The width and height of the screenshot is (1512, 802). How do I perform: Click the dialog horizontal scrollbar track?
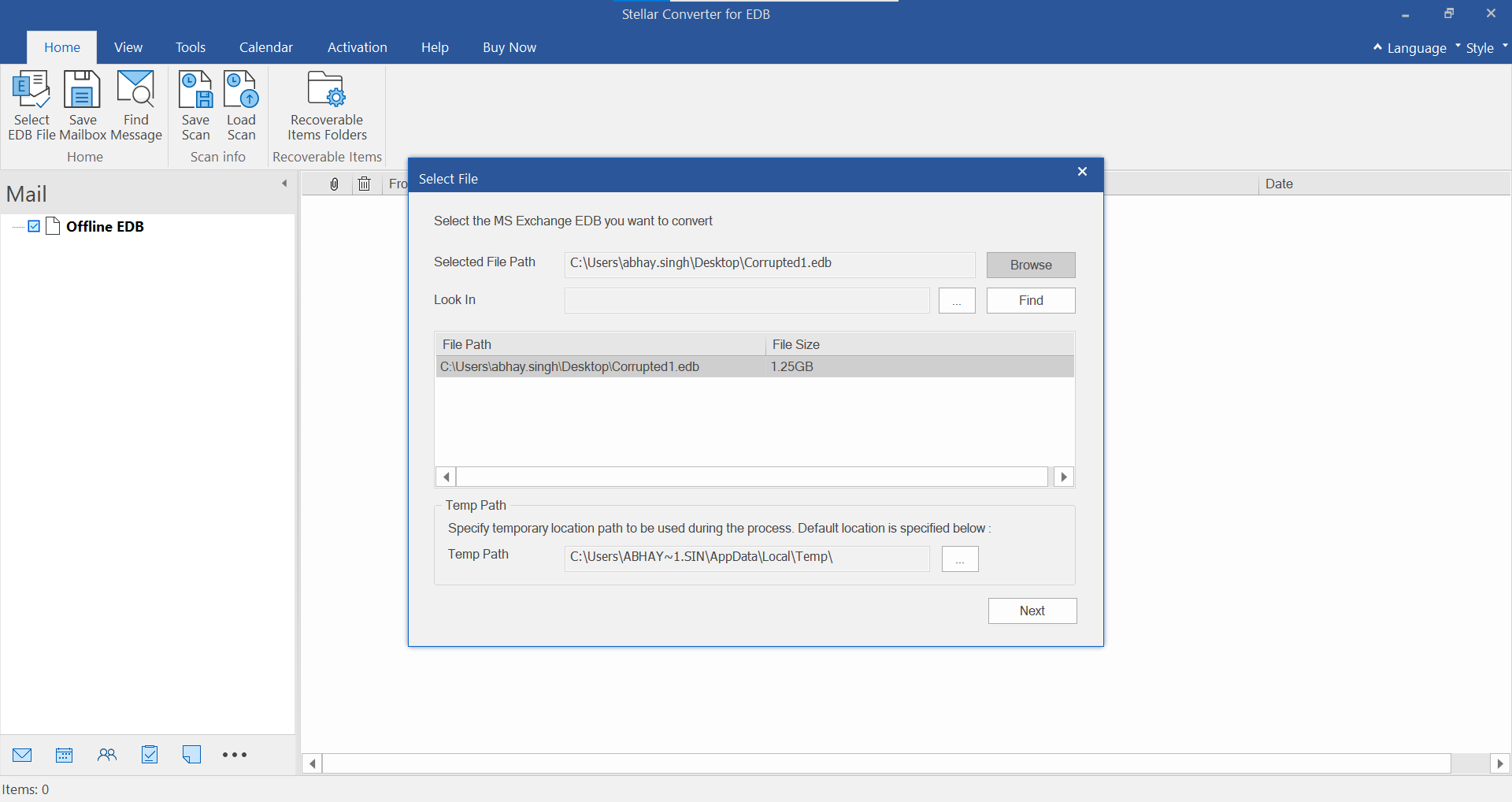tap(752, 477)
